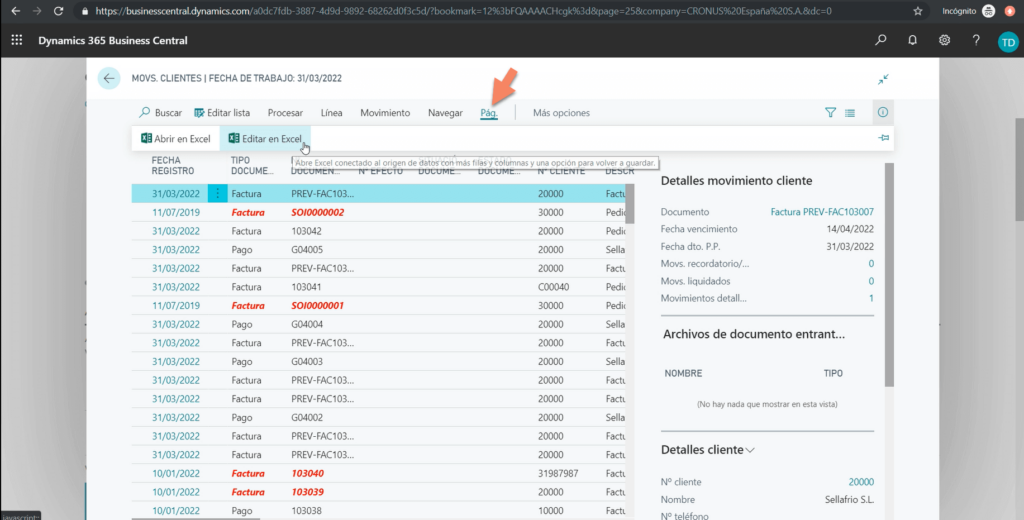
Task: Open the Navegar menu
Action: pos(445,113)
